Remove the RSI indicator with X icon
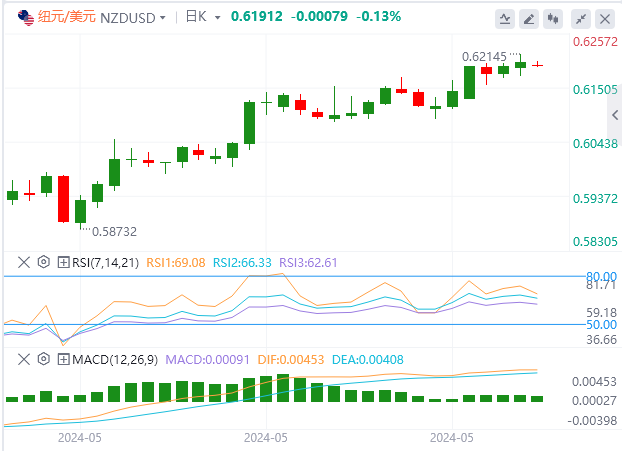 [24, 262]
